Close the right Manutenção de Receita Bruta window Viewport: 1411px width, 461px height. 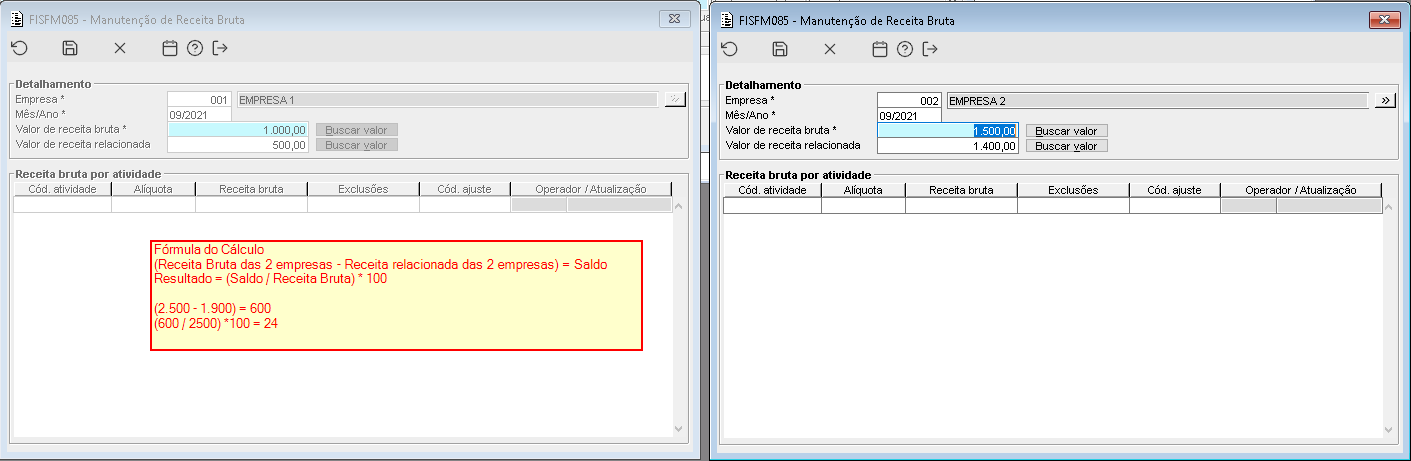(x=1385, y=20)
